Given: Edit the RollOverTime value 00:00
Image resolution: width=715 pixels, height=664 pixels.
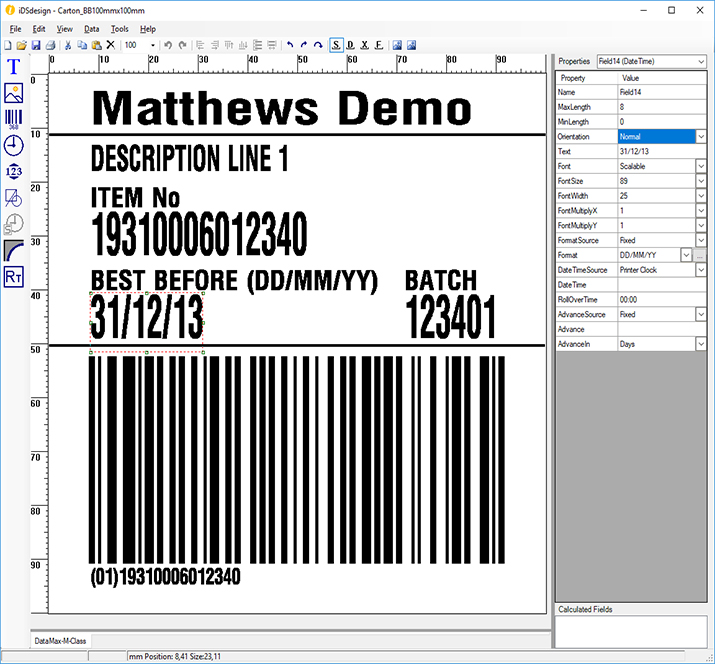Looking at the screenshot, I should point(662,300).
